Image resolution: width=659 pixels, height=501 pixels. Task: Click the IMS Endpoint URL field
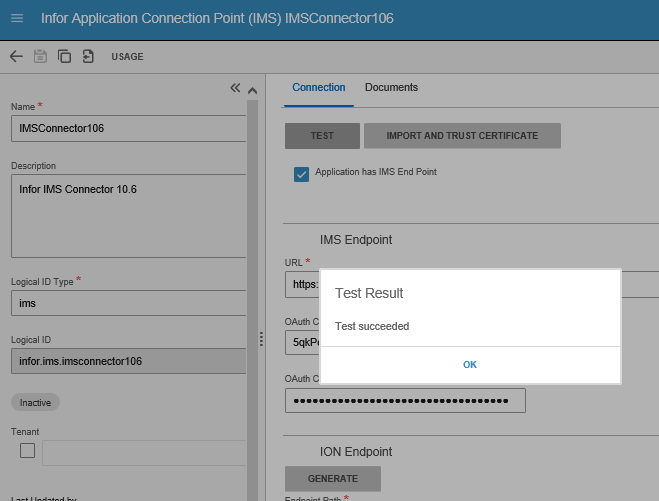click(x=302, y=285)
